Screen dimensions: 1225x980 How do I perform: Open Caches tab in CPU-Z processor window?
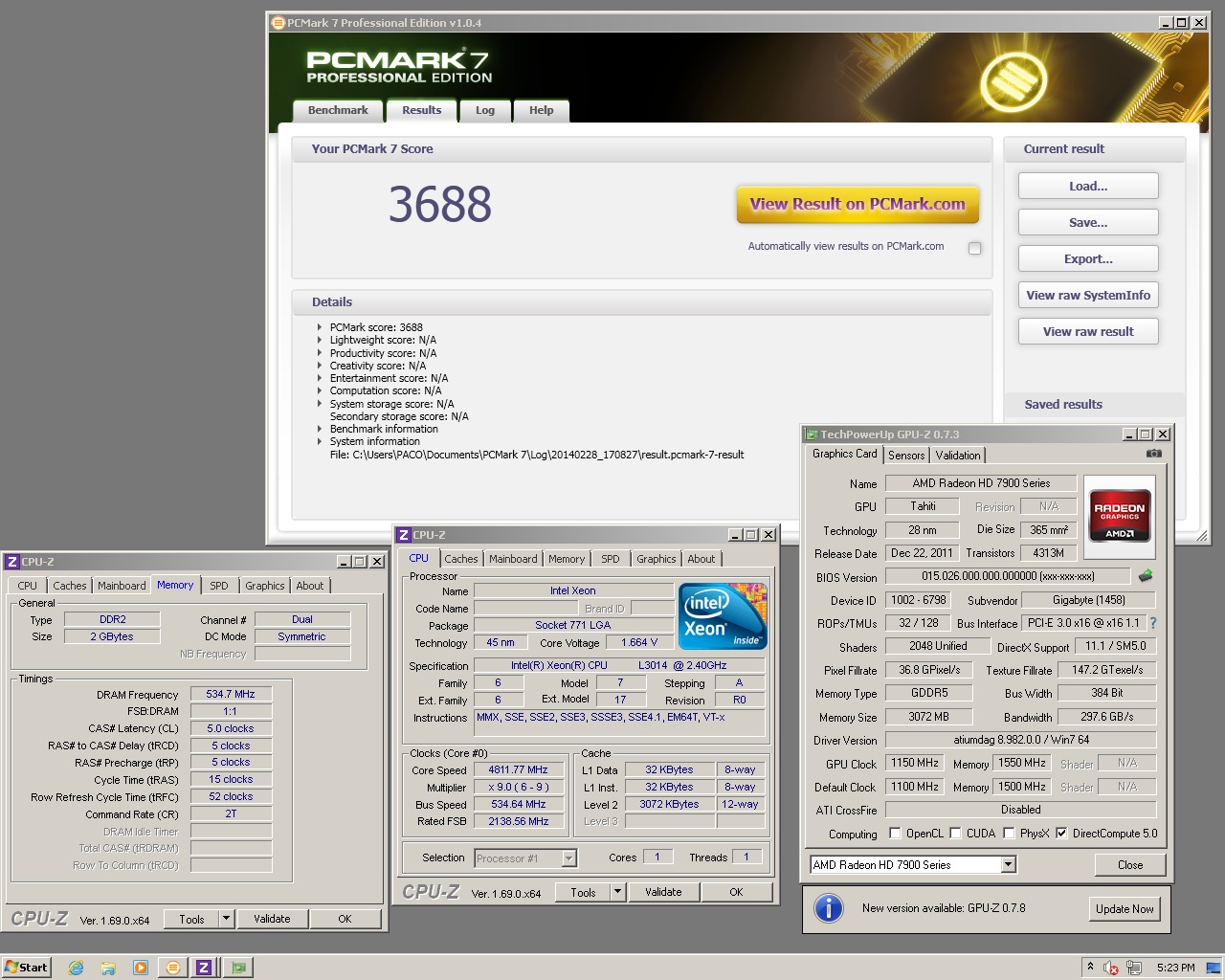[461, 559]
